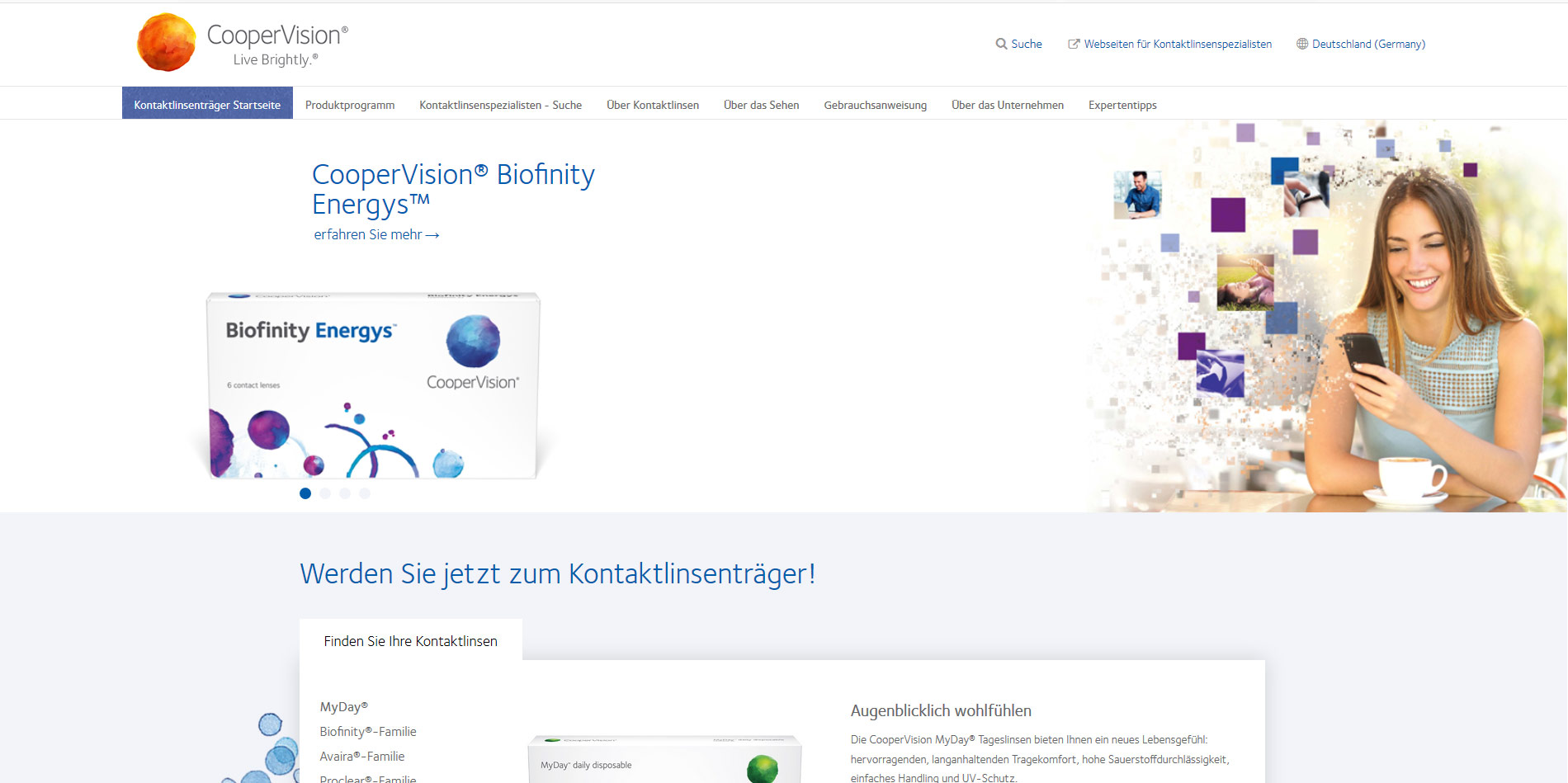Open the Expertentipps menu
This screenshot has height=783, width=1568.
[x=1122, y=105]
